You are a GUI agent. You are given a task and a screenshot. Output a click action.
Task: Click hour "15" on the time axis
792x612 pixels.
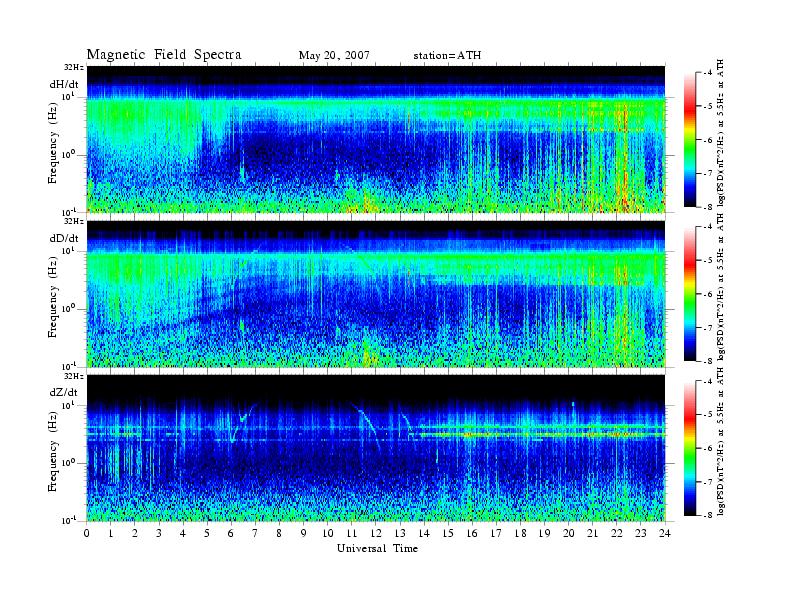[448, 533]
